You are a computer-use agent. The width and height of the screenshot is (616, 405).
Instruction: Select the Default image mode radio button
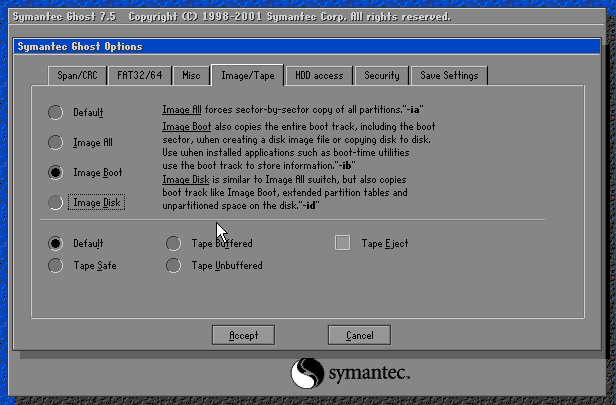coord(55,112)
